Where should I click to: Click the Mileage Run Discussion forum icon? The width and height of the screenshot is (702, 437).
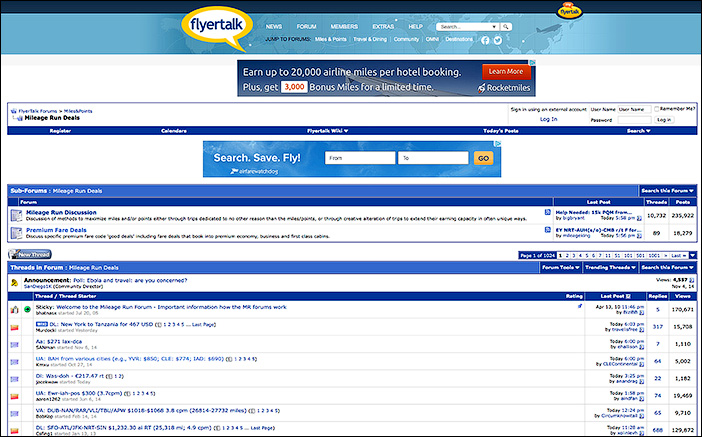tap(17, 215)
